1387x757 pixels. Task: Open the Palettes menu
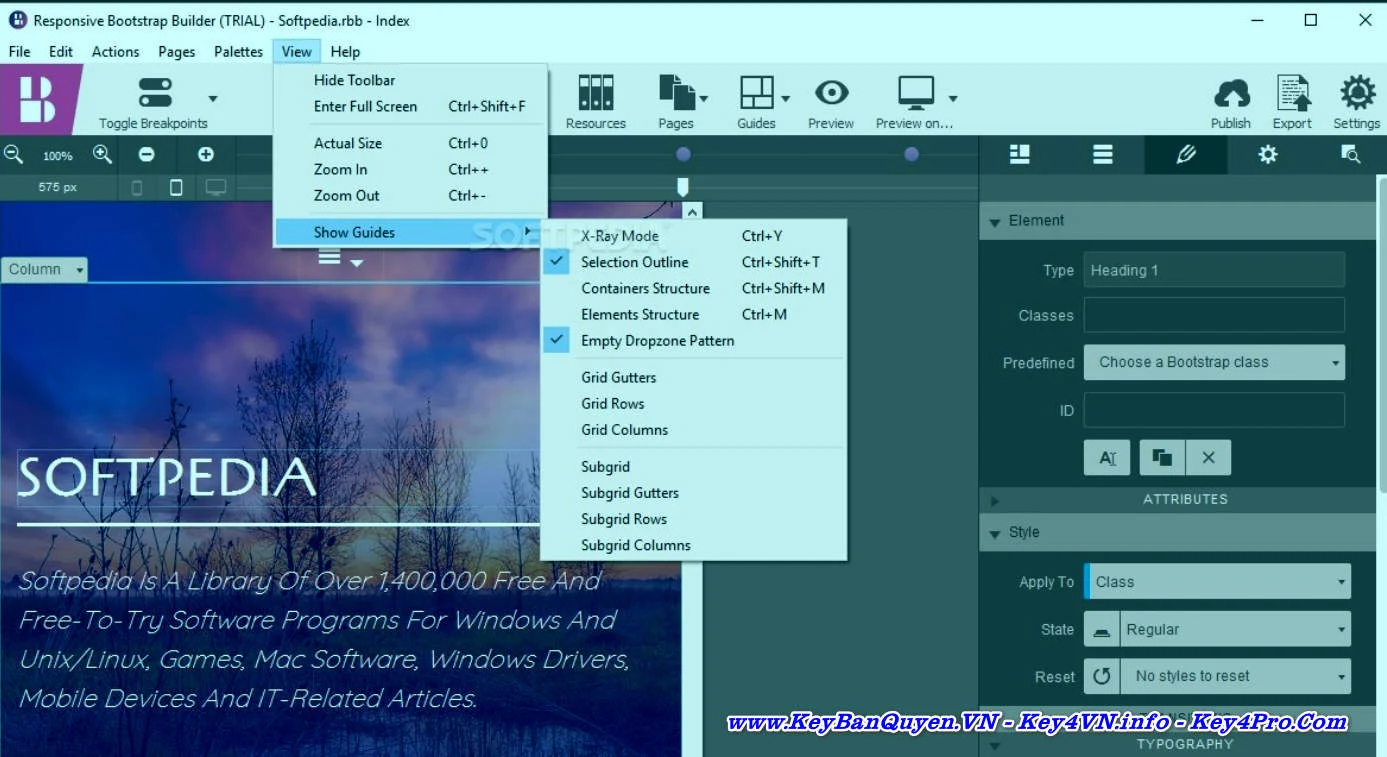pos(238,51)
